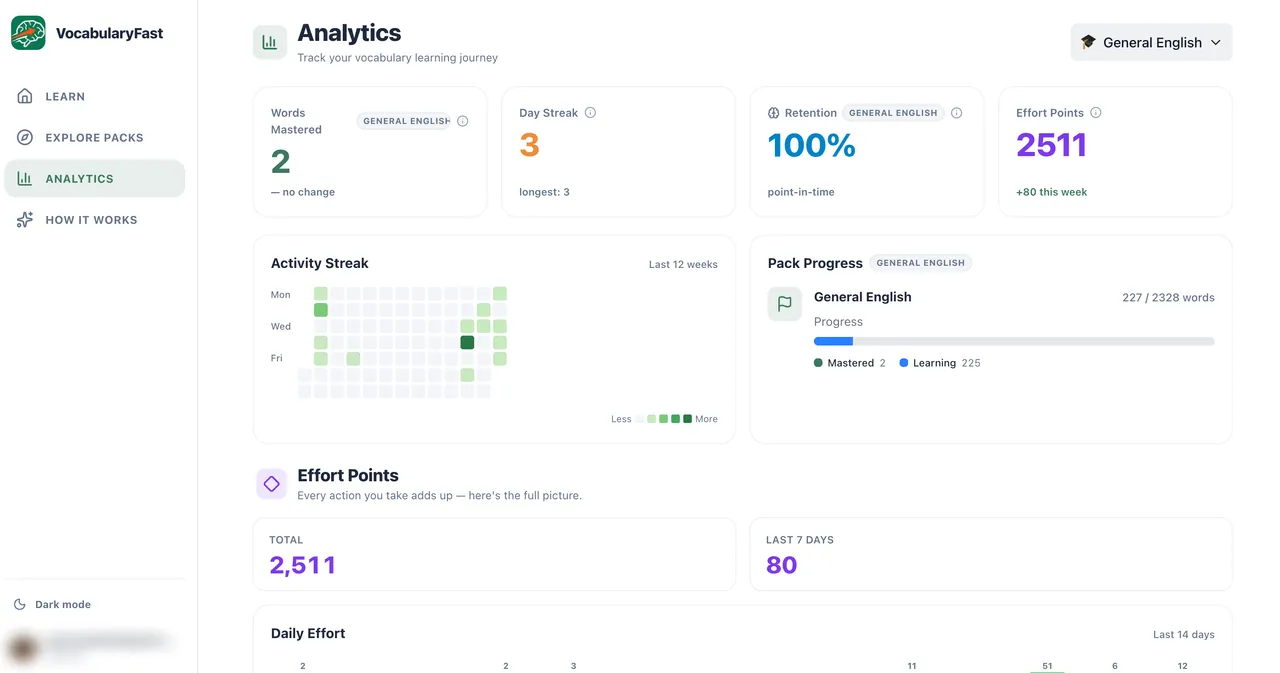The image size is (1280, 673).
Task: Click info icon on Retention card
Action: pos(956,113)
